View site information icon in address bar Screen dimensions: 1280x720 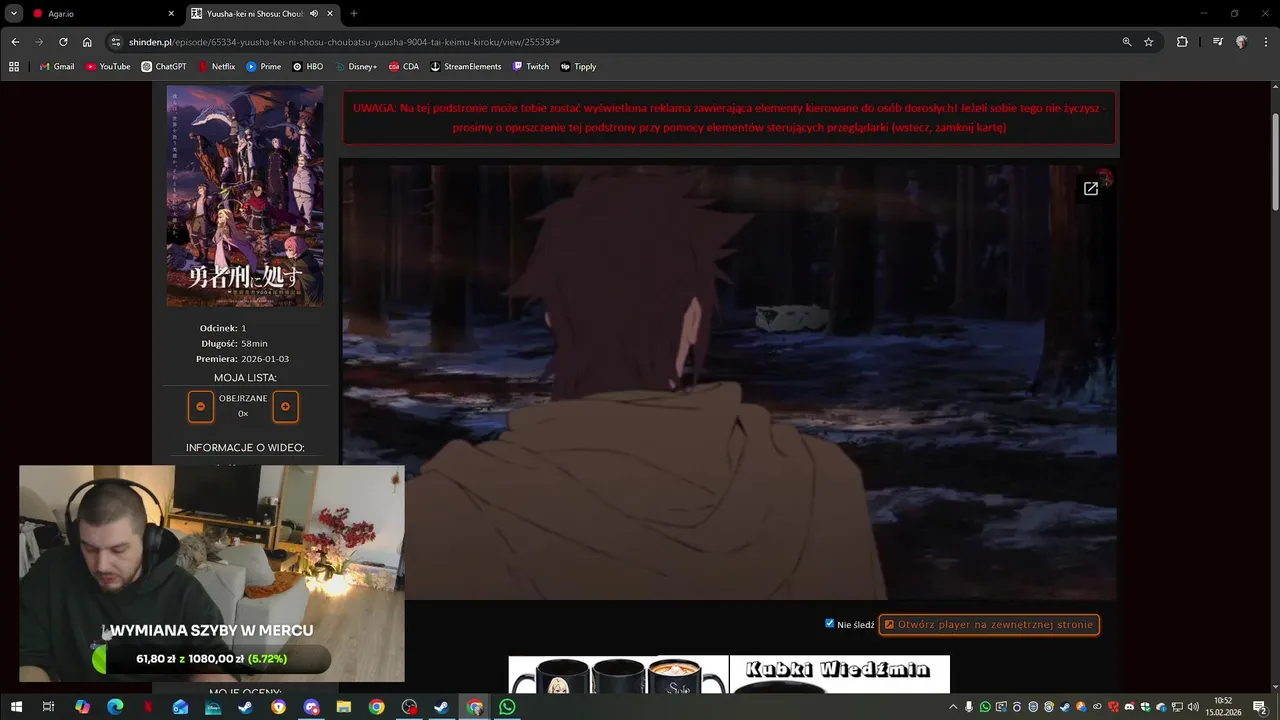[116, 42]
